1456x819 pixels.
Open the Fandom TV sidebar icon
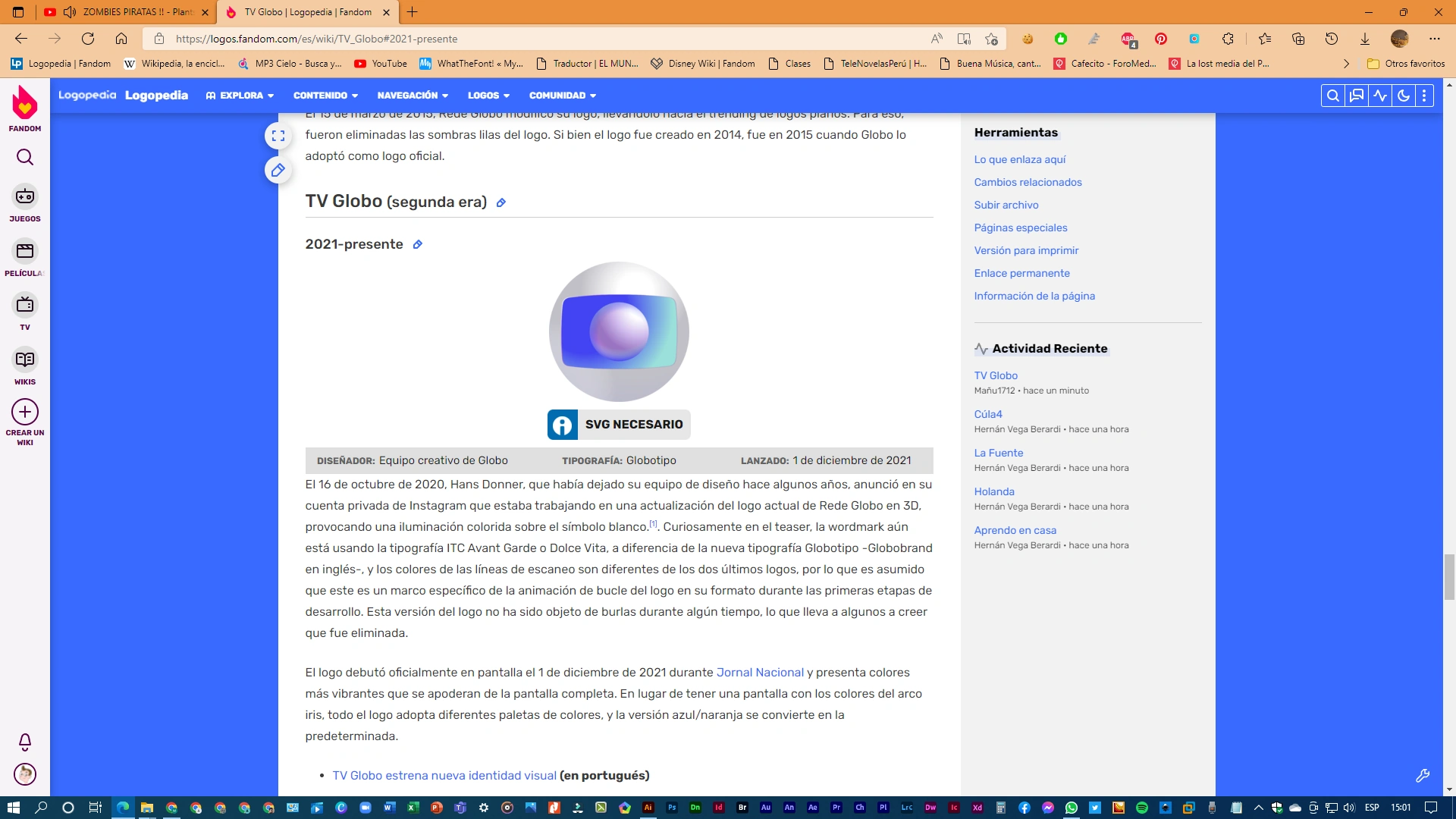[25, 306]
